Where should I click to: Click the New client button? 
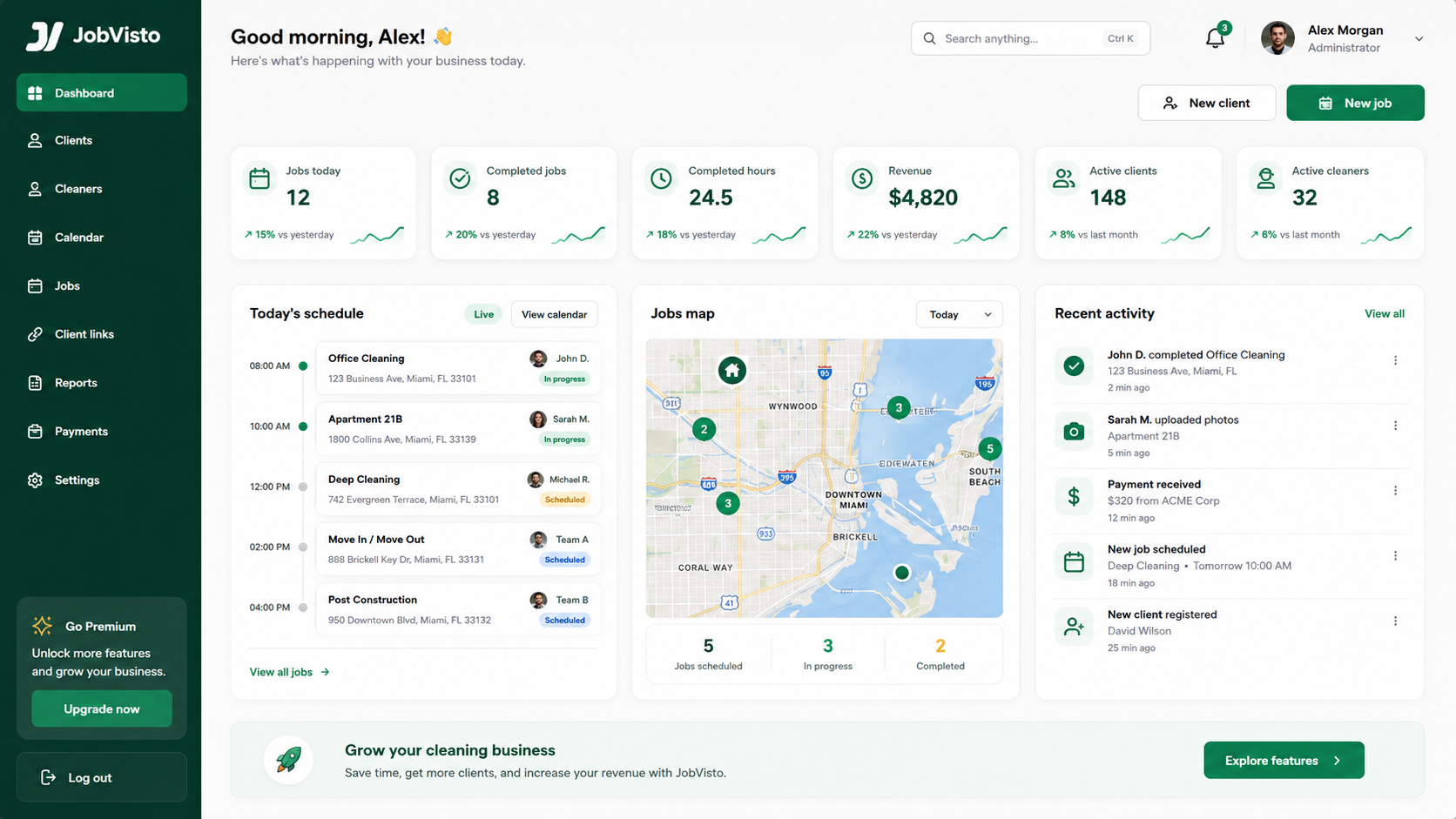pos(1207,103)
